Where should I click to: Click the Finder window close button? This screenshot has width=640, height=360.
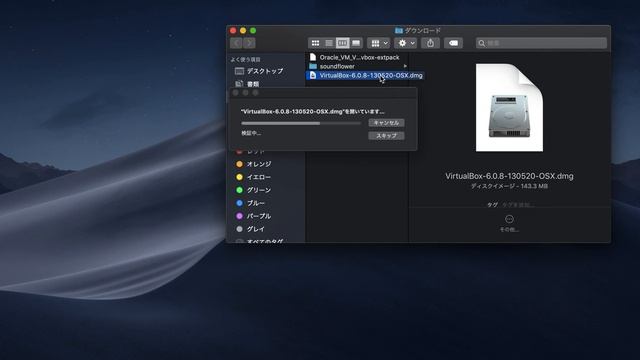tap(233, 31)
